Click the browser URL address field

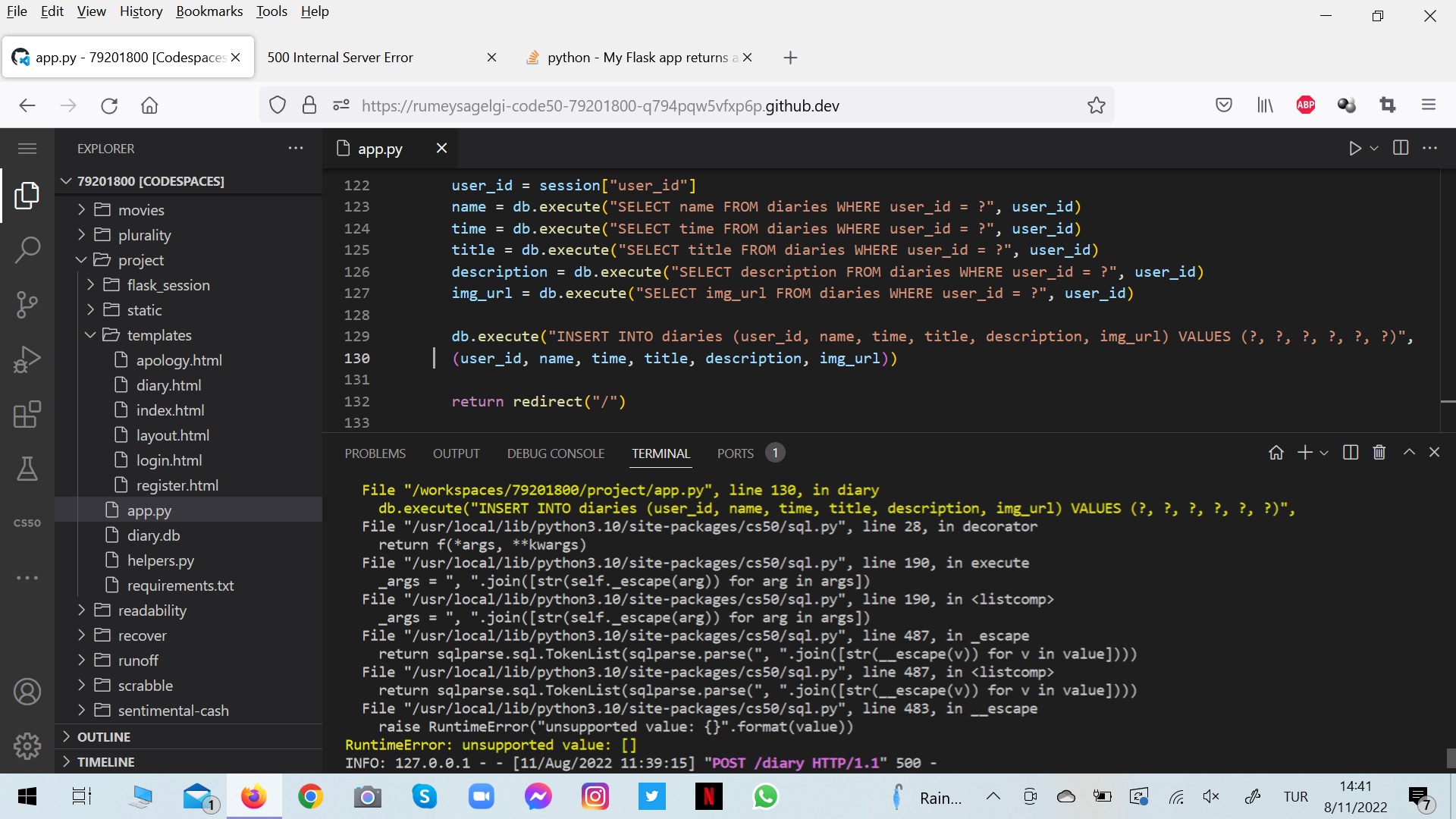pyautogui.click(x=599, y=106)
